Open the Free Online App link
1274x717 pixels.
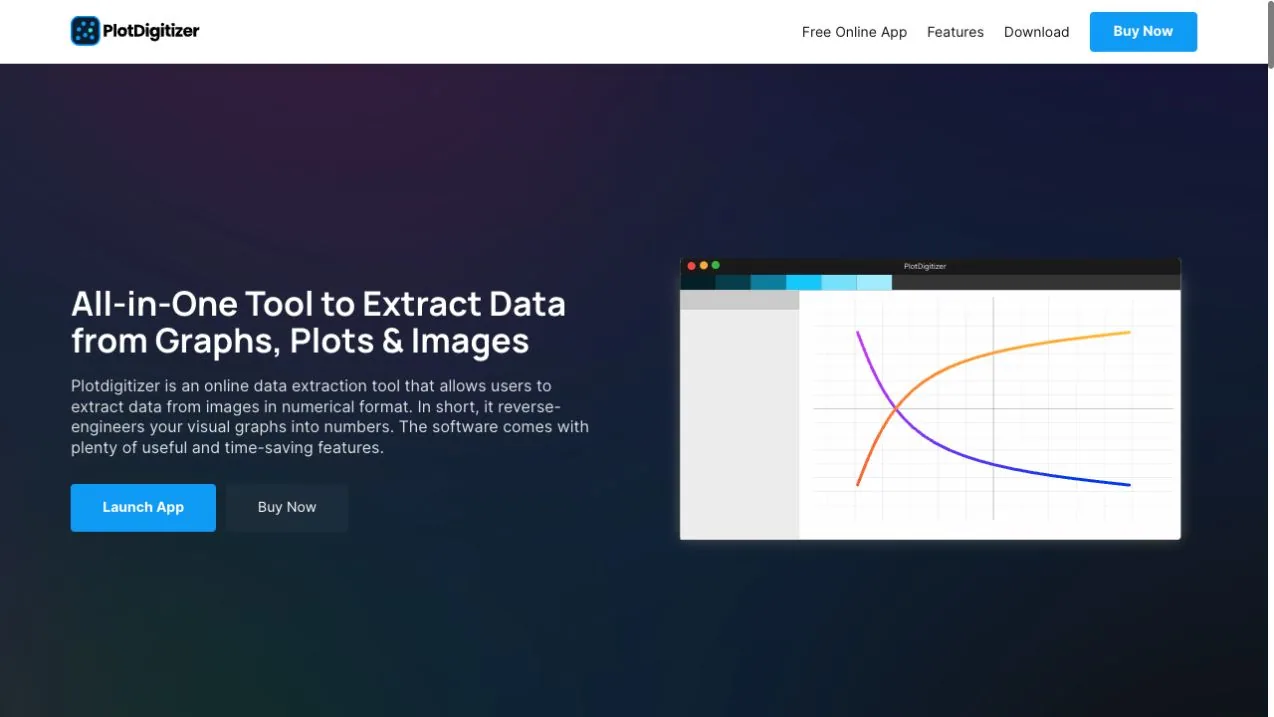coord(854,32)
